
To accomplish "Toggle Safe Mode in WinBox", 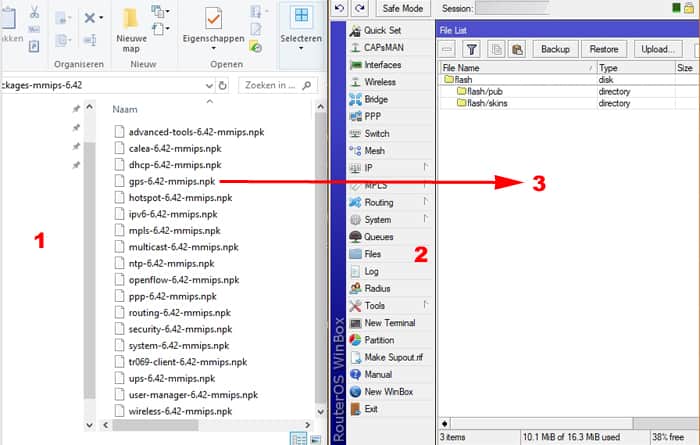I will tap(402, 8).
